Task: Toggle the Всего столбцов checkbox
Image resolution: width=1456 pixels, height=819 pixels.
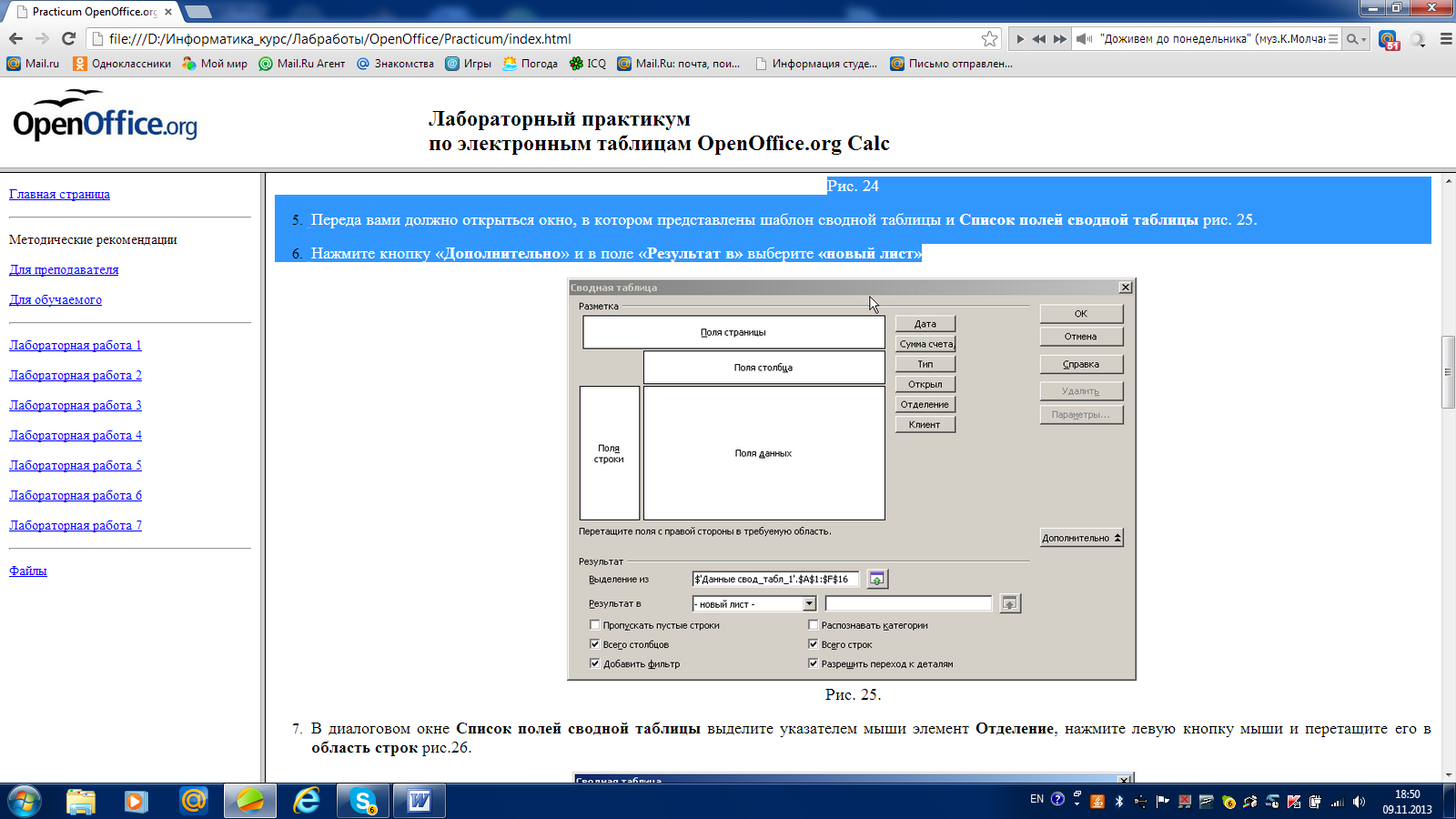Action: (x=595, y=644)
